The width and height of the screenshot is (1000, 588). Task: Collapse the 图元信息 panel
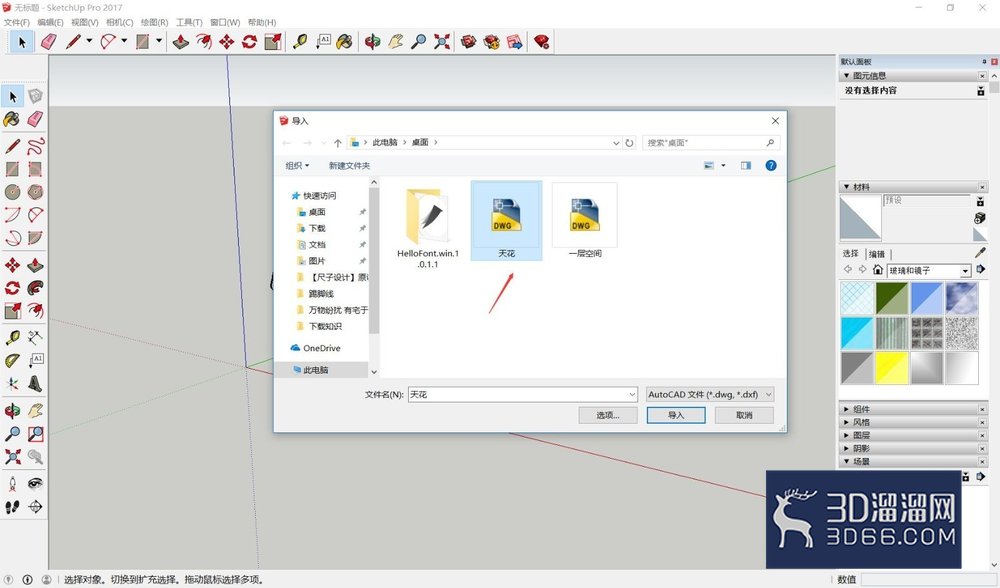point(846,75)
